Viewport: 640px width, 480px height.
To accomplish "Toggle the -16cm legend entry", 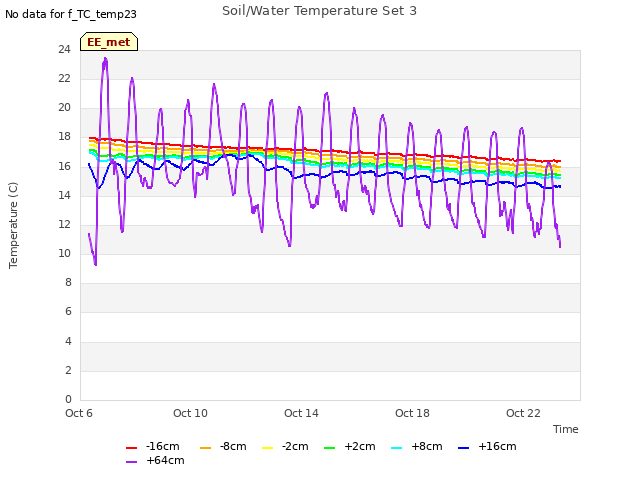I will click(153, 447).
